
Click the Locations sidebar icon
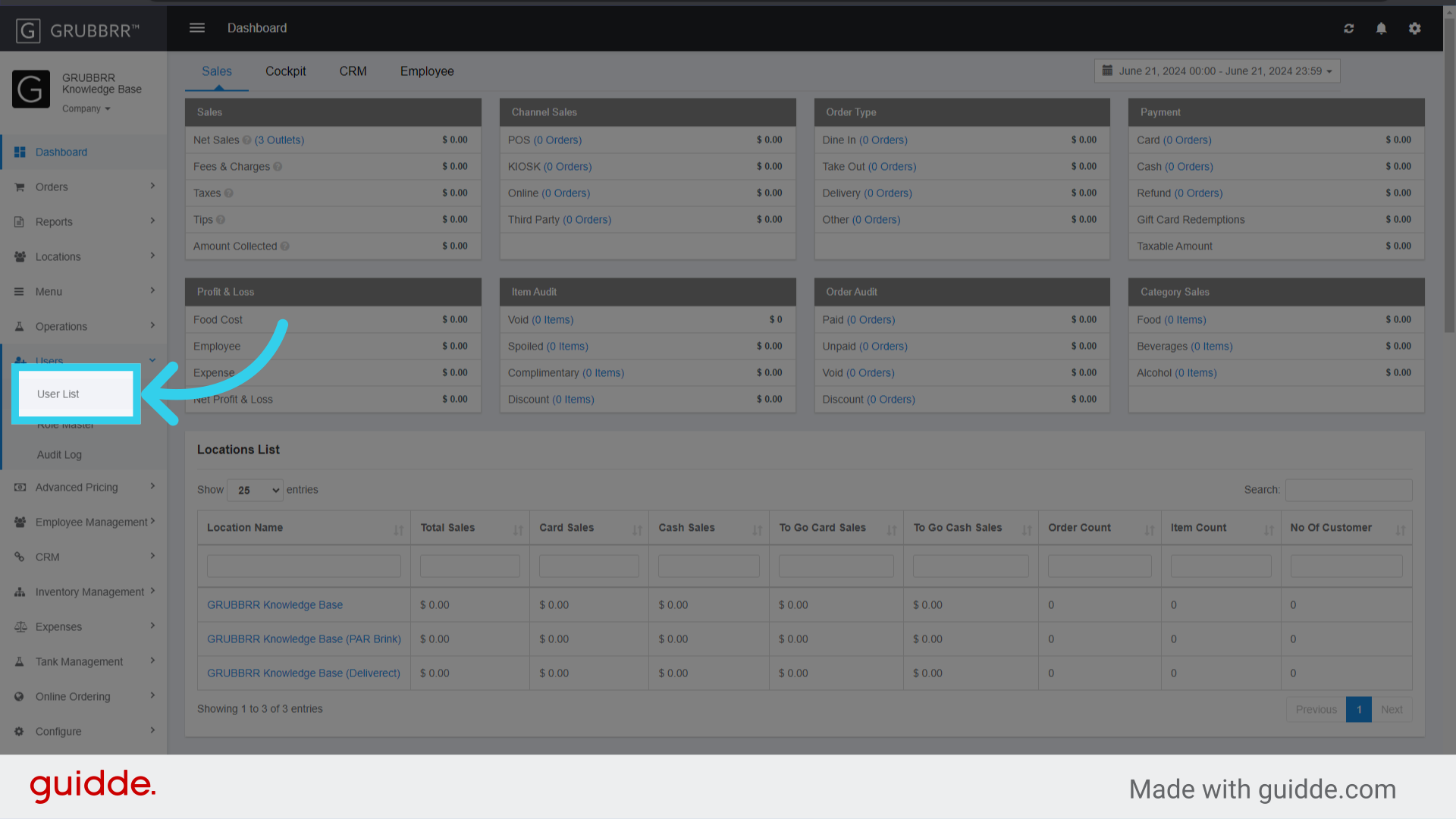tap(20, 257)
